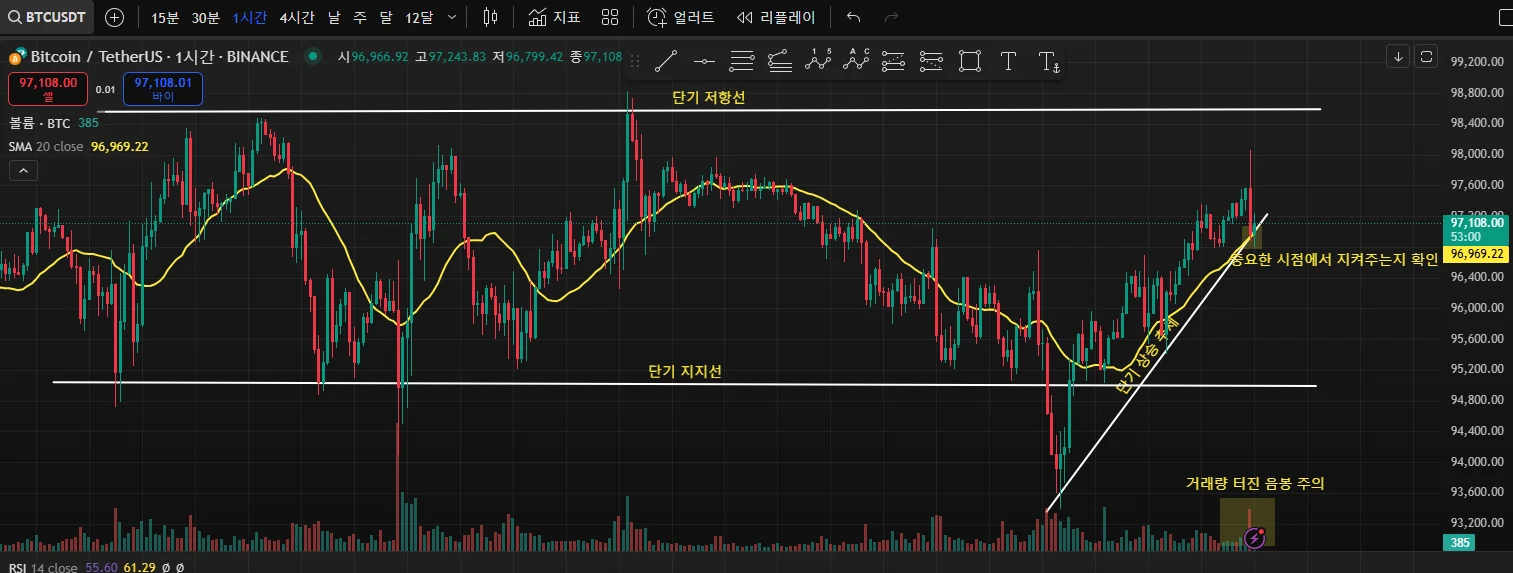Select the Fib retracement tool
The image size is (1513, 573).
tap(742, 62)
